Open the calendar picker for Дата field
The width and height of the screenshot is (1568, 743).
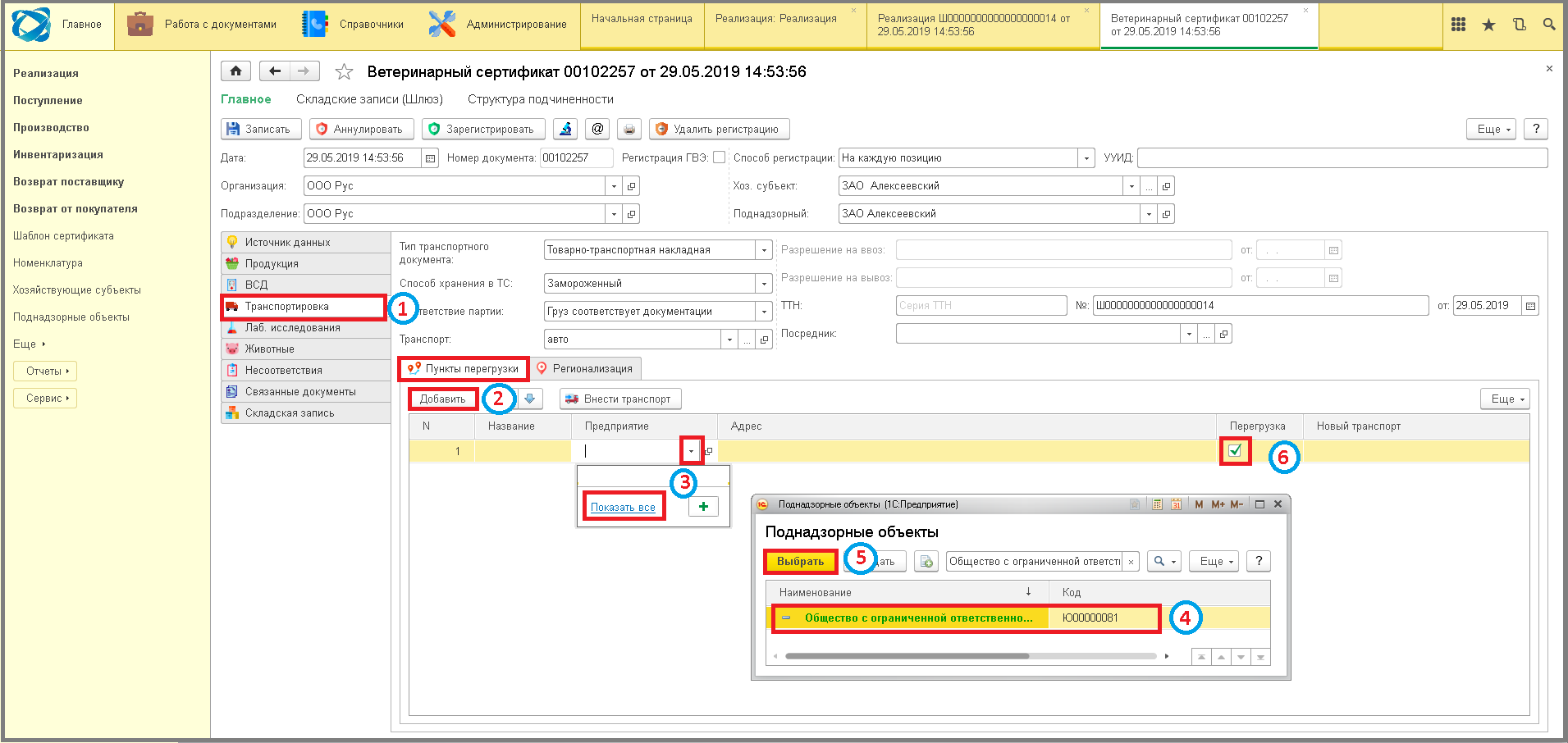click(430, 158)
